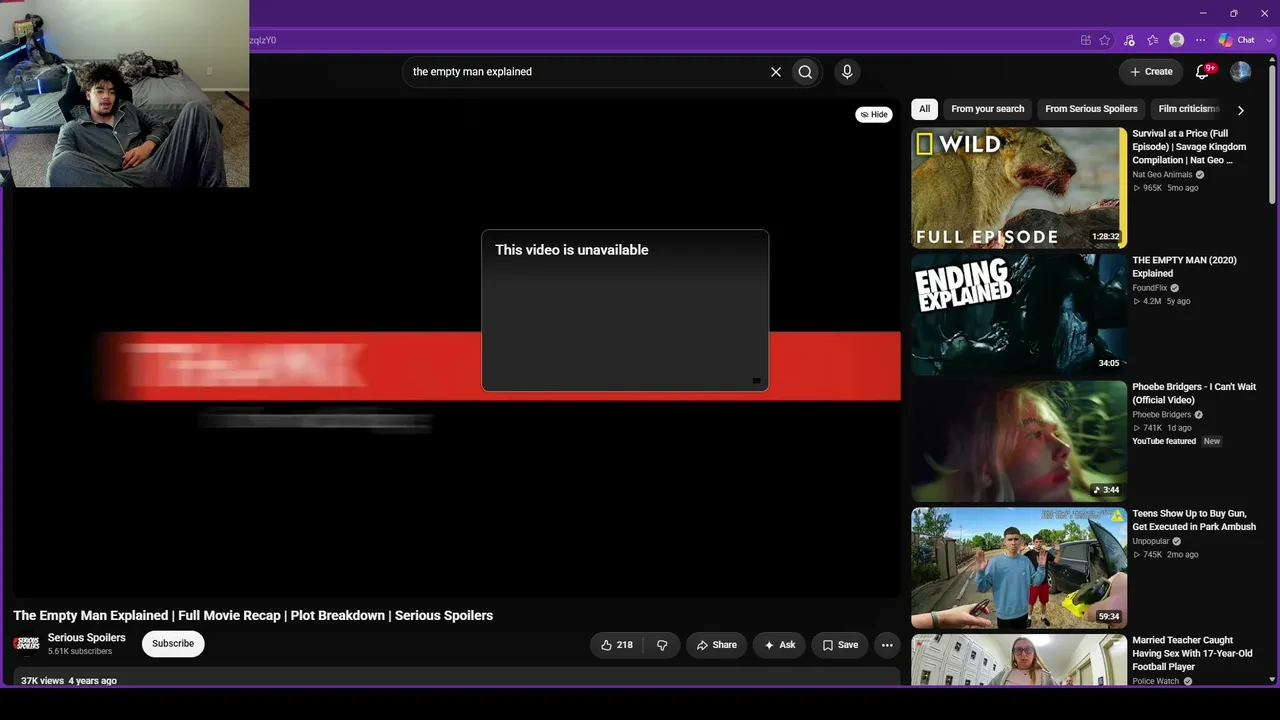
Task: Open the browser apps icon in the address bar
Action: 1085,40
